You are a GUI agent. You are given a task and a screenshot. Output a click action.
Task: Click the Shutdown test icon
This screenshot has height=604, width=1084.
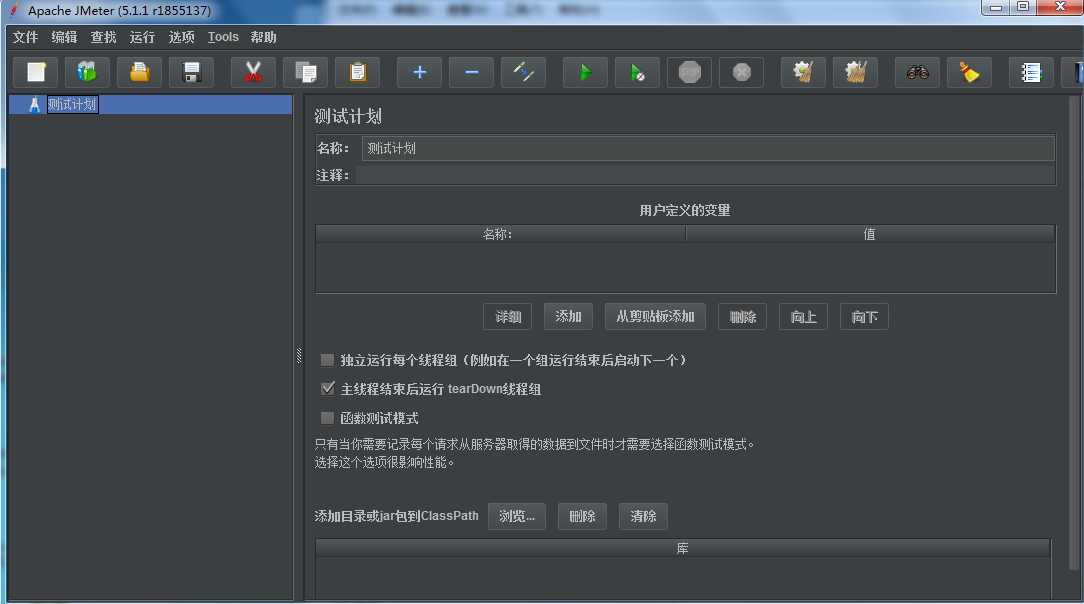tap(742, 72)
